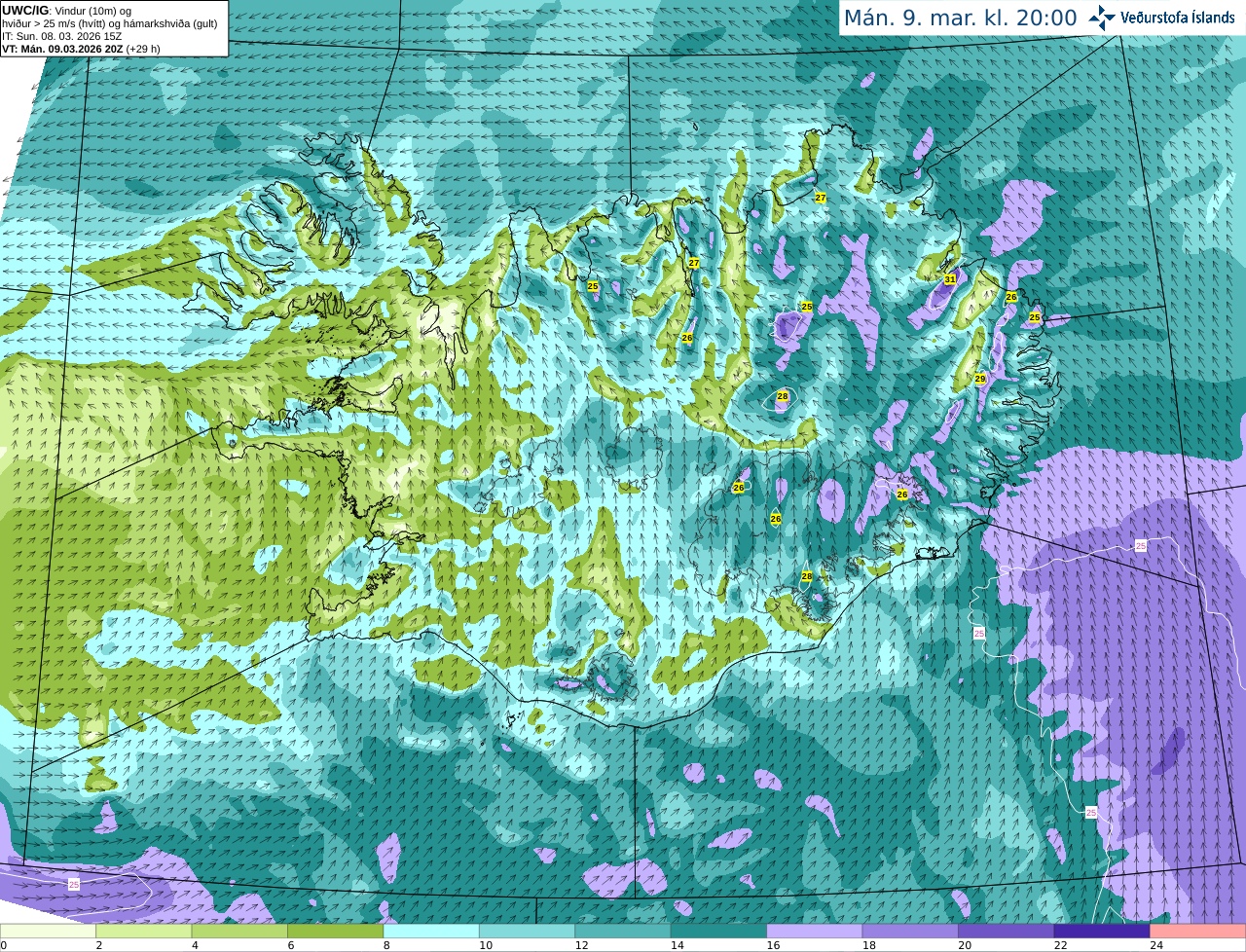This screenshot has width=1246, height=952.
Task: Click the legend scale label 16
Action: (773, 945)
